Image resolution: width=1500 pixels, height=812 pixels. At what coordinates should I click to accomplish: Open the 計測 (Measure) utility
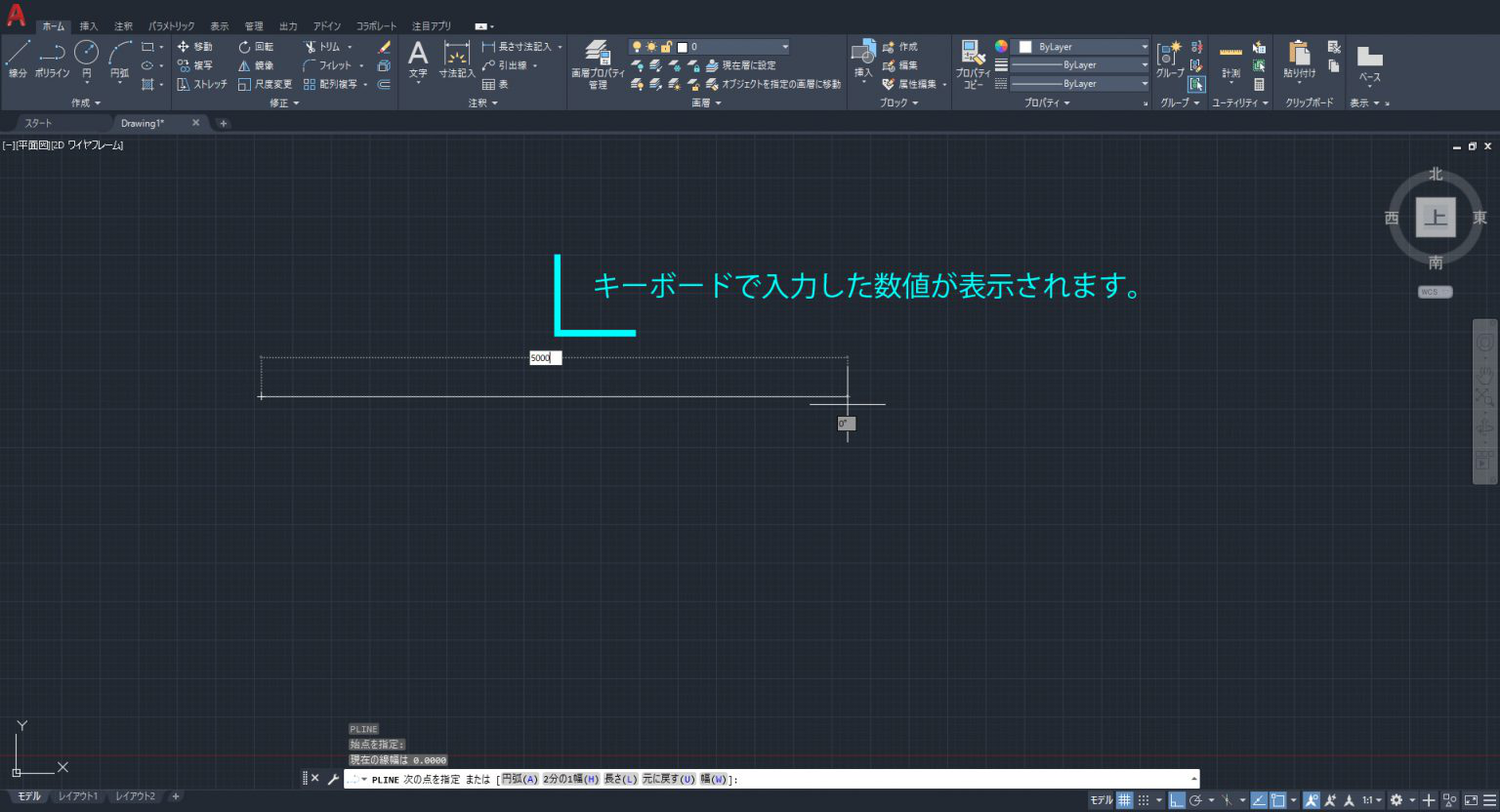click(1230, 61)
